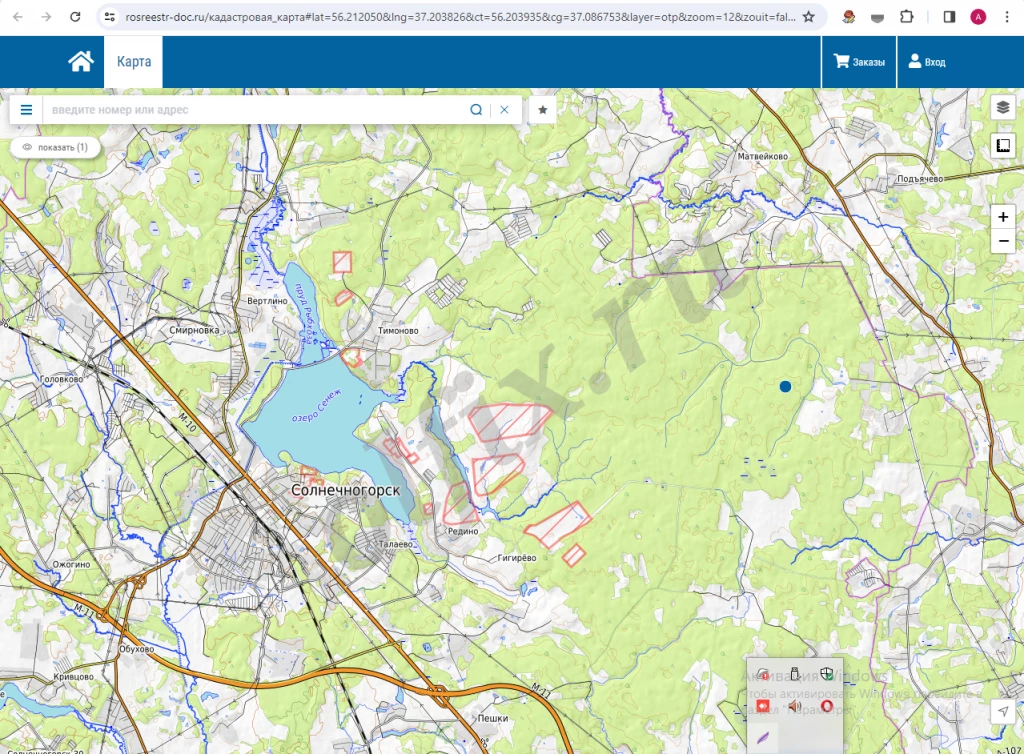The width and height of the screenshot is (1024, 754).
Task: Open the map layers panel
Action: click(x=1003, y=108)
